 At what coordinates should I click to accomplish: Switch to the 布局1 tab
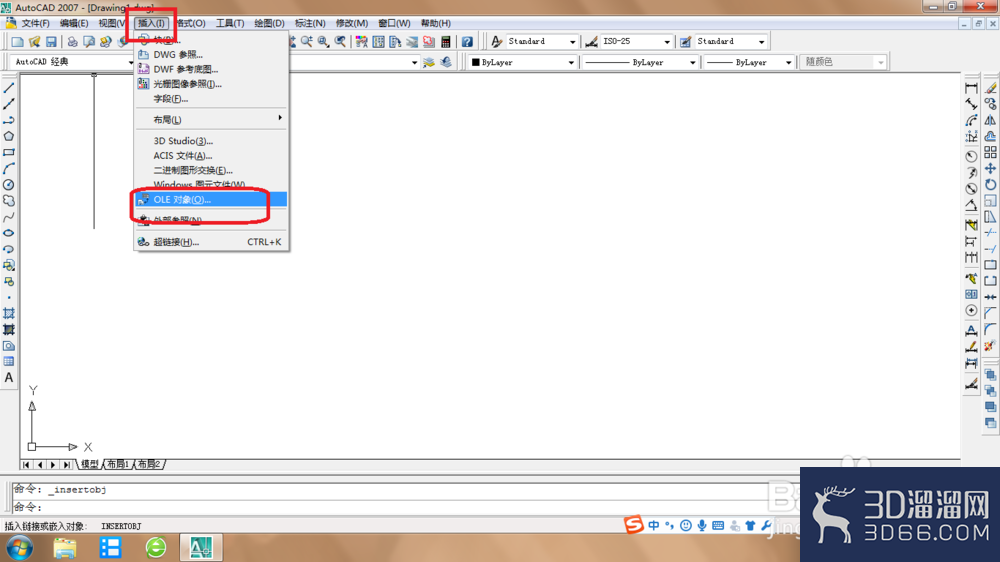tap(117, 464)
